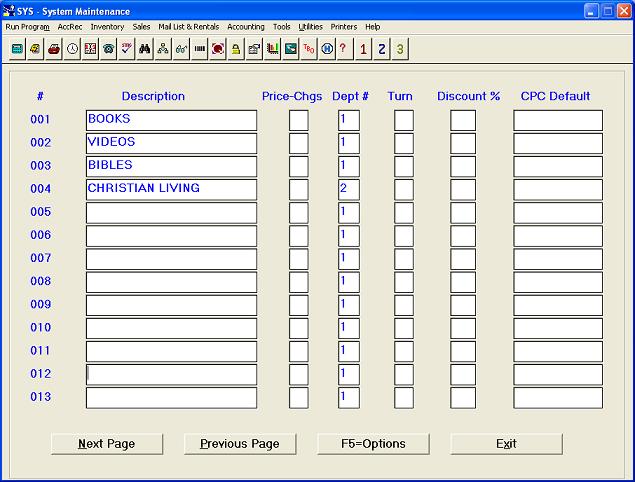The width and height of the screenshot is (635, 482).
Task: Click the row number 007 label
Action: pyautogui.click(x=40, y=258)
